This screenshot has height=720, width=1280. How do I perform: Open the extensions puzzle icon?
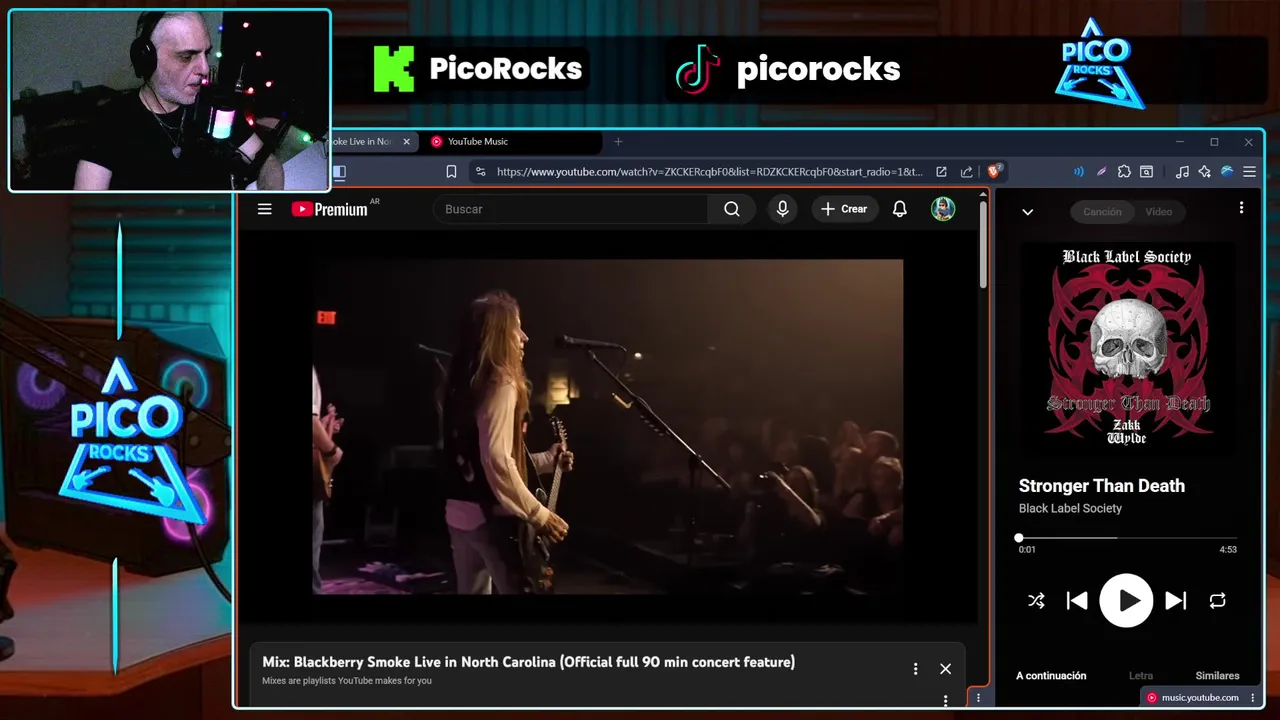[1124, 172]
